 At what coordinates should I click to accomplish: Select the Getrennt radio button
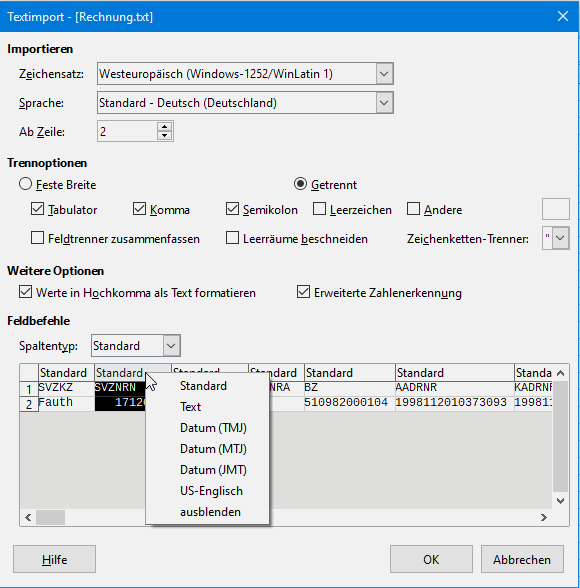300,184
